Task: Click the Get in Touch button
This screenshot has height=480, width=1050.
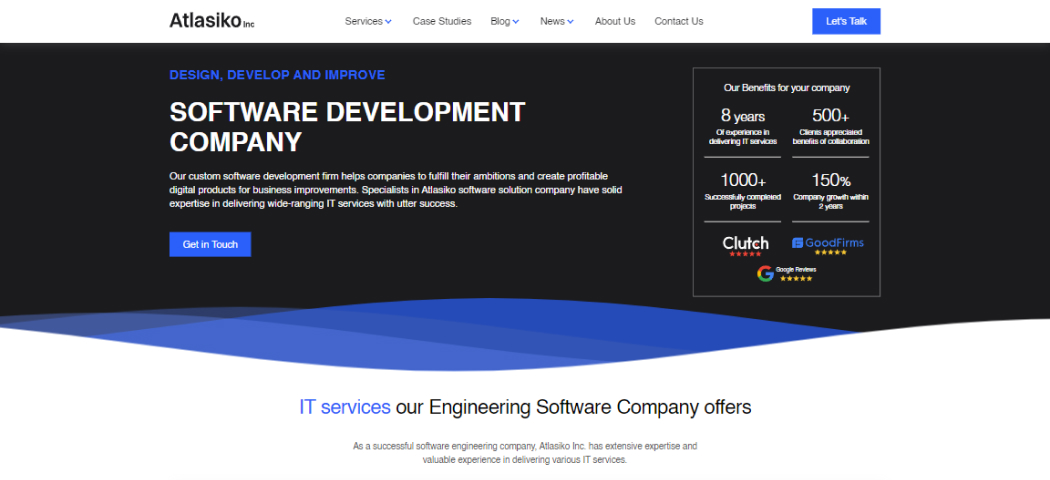Action: (210, 244)
